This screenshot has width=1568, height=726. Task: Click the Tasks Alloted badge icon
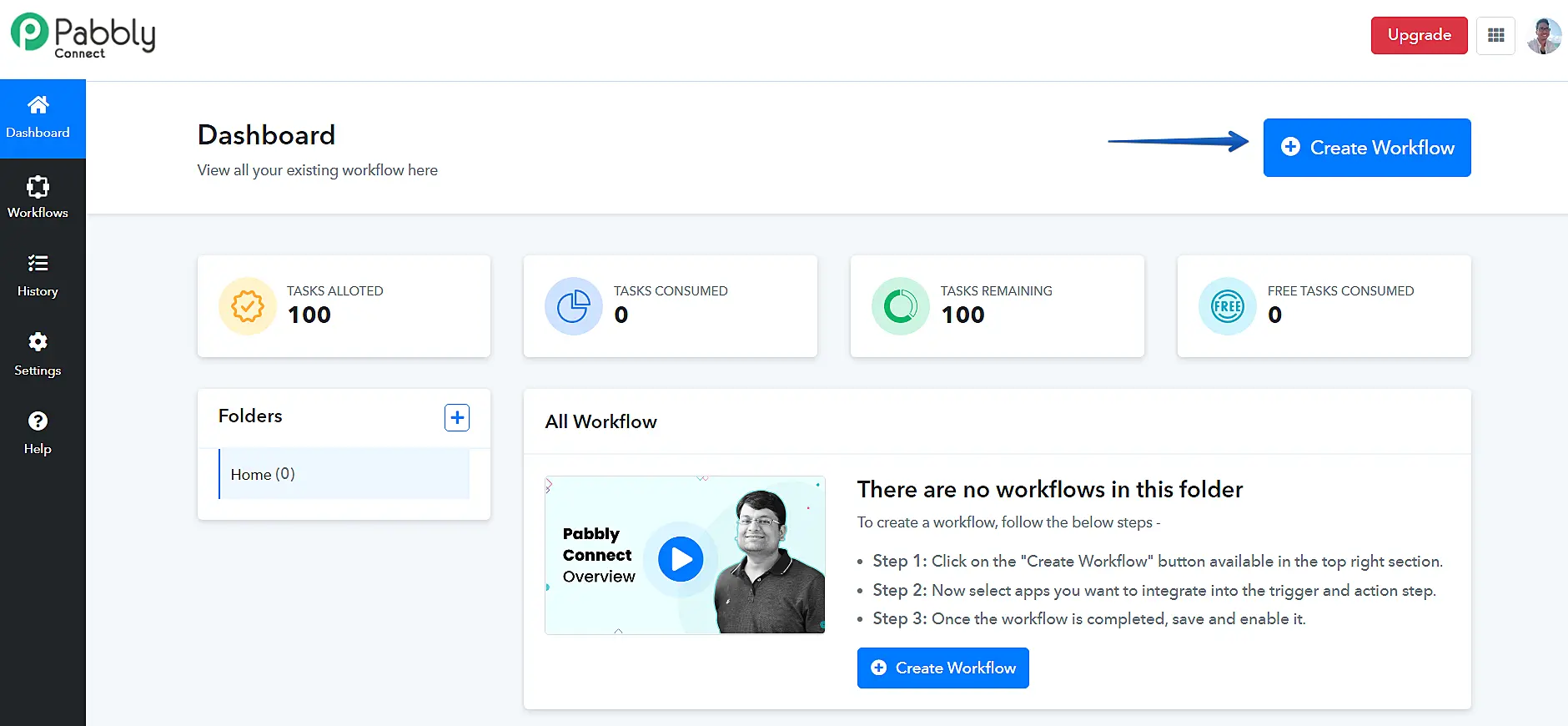coord(248,306)
